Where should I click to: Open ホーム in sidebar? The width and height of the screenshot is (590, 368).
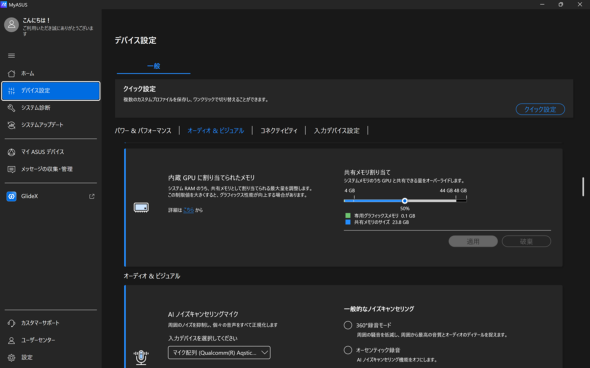(51, 73)
